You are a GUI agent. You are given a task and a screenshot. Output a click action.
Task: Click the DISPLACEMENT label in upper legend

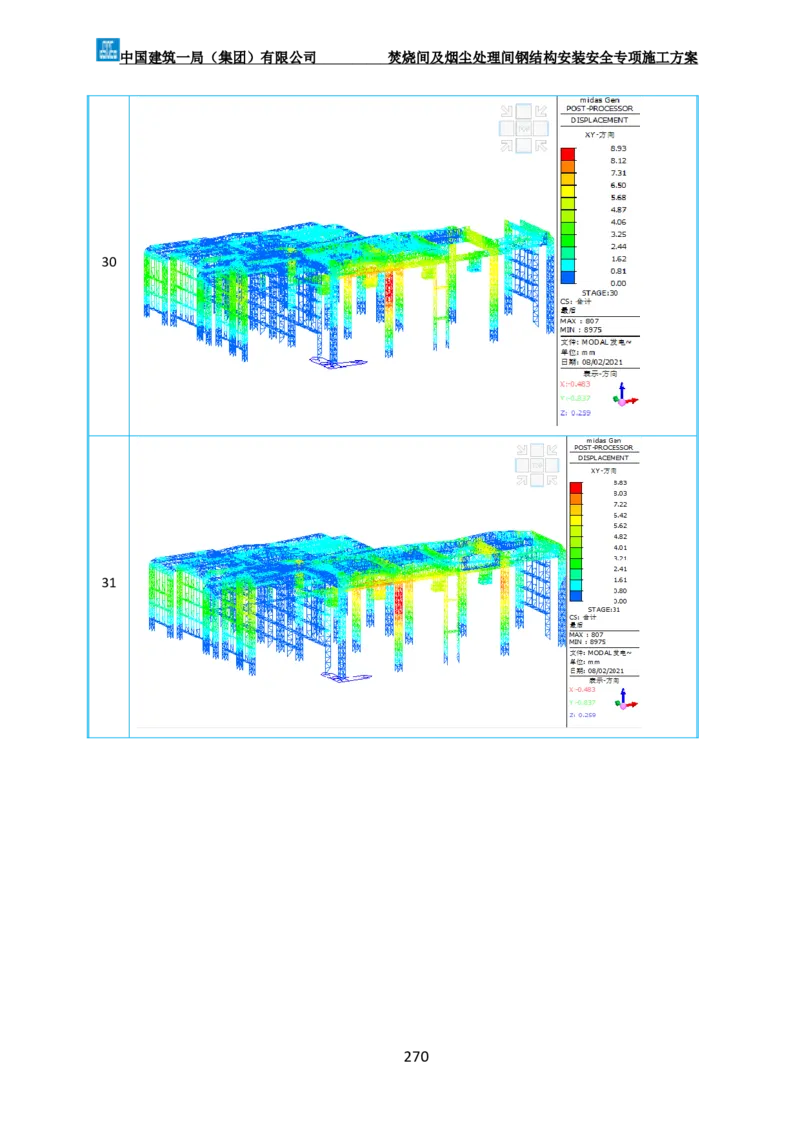600,120
